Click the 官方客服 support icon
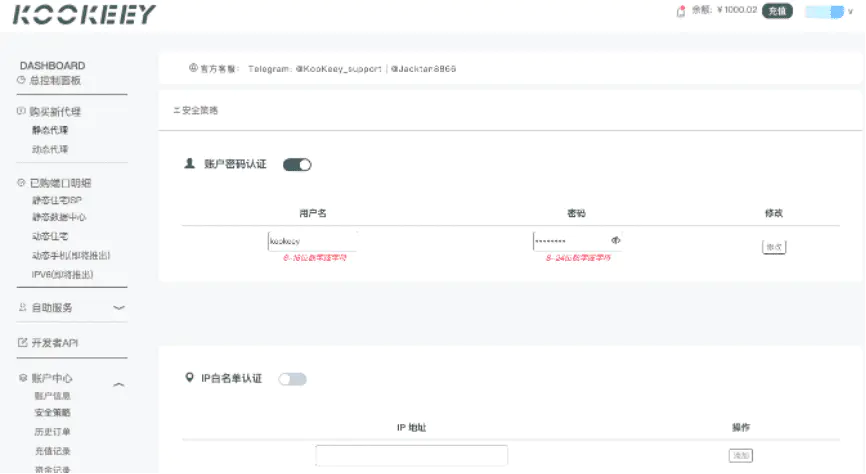Viewport: 866px width, 474px height. pyautogui.click(x=193, y=69)
